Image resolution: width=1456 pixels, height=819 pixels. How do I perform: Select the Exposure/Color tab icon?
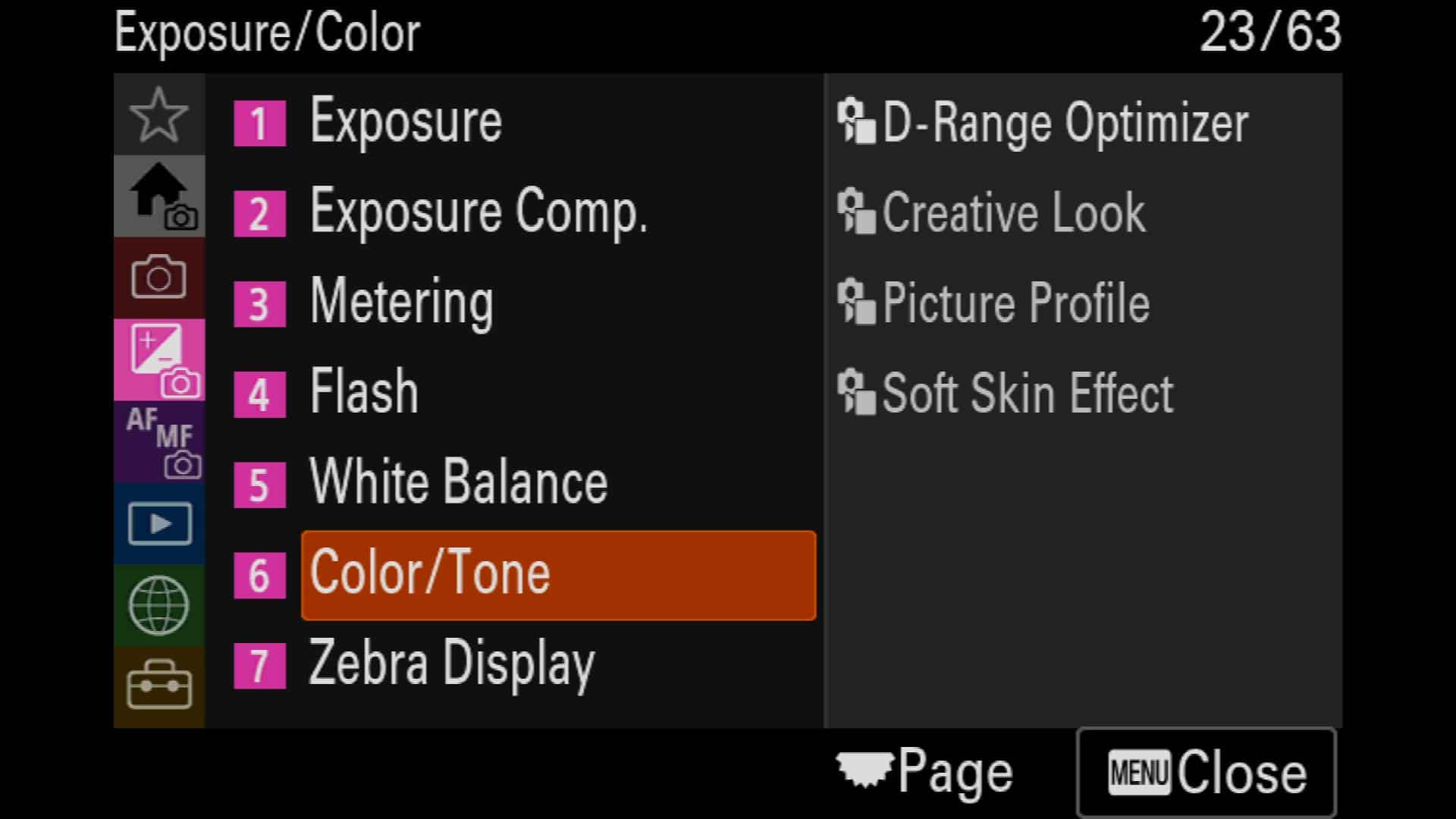click(159, 360)
